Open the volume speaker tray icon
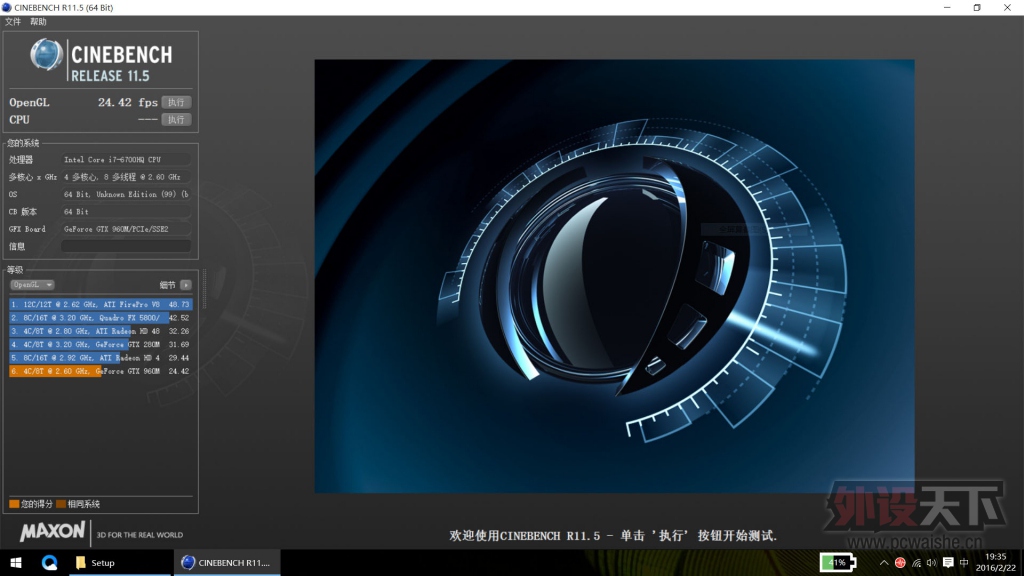Image resolution: width=1024 pixels, height=576 pixels. (x=931, y=563)
